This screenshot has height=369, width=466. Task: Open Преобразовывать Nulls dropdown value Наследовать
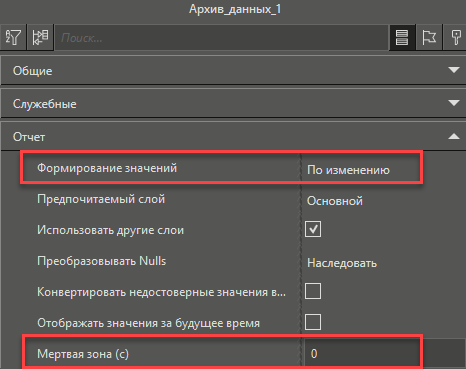coord(342,263)
